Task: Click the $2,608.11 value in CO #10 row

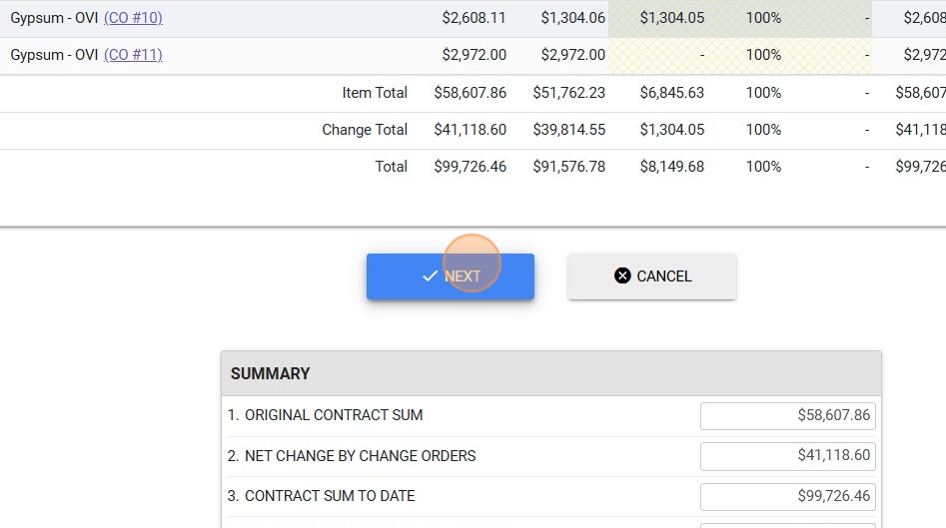Action: pos(473,18)
